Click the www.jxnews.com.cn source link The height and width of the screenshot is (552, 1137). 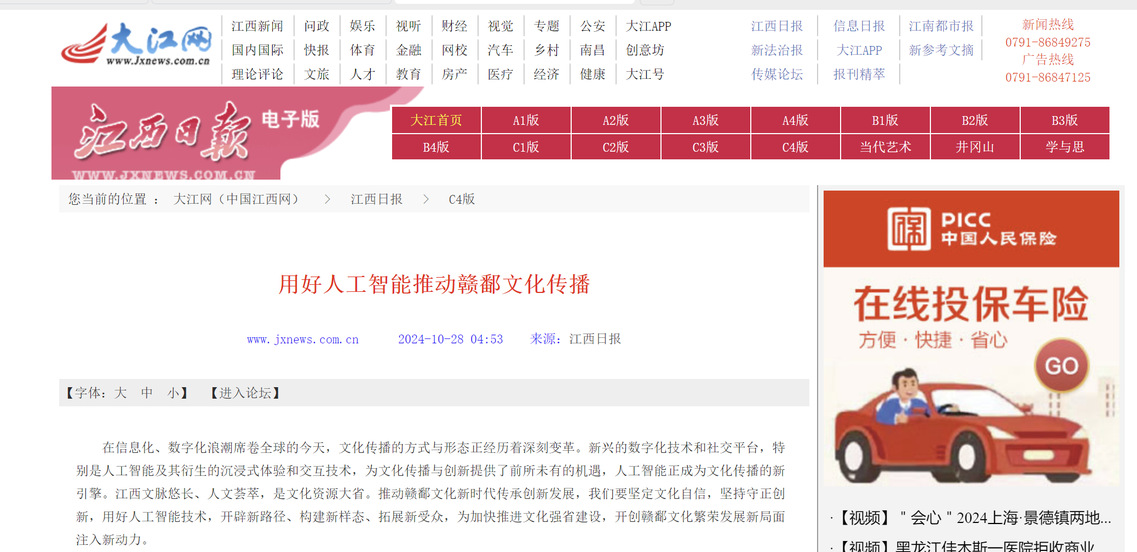pos(302,339)
